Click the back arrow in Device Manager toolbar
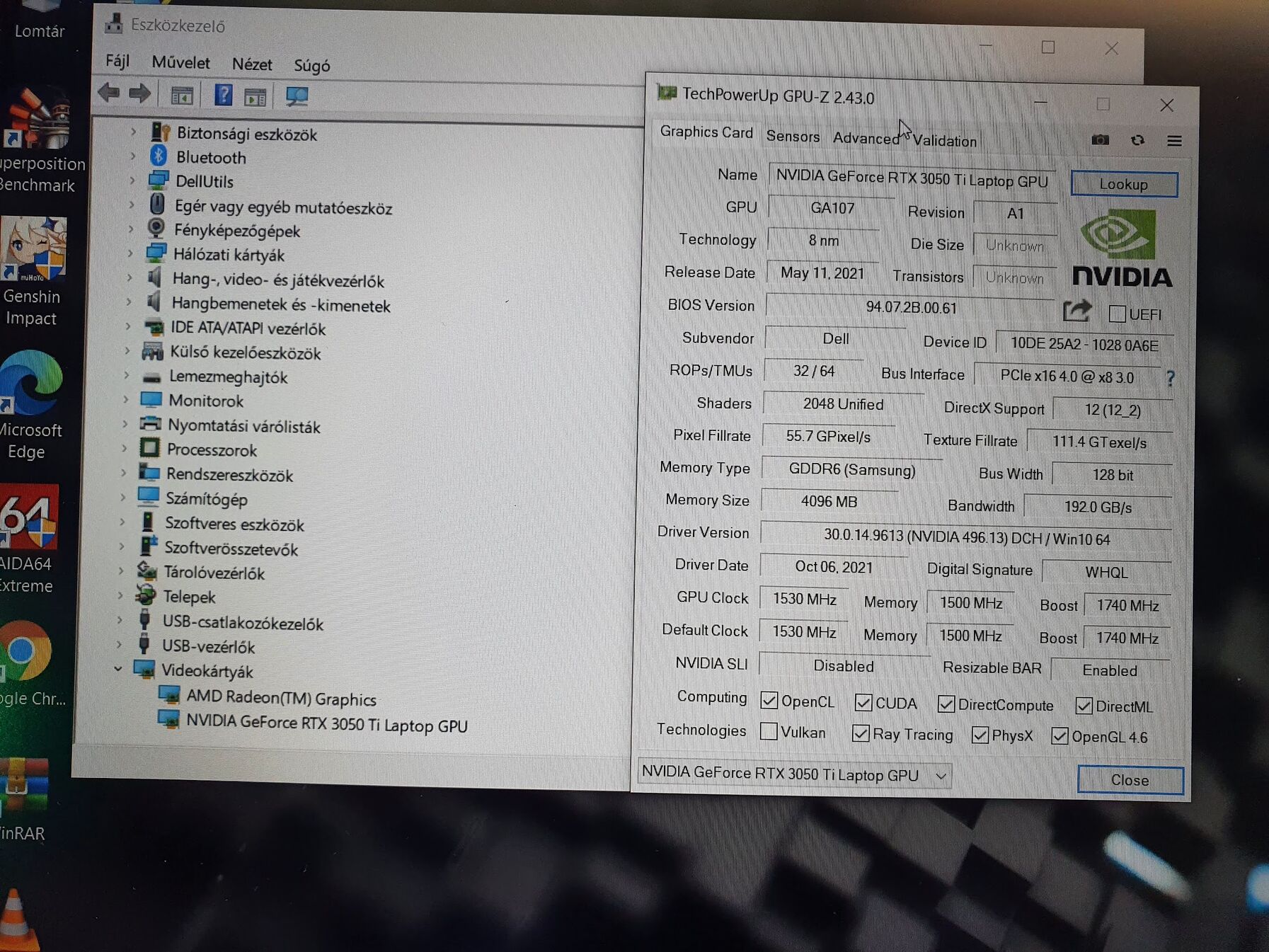Screen dimensions: 1269x952 click(109, 92)
